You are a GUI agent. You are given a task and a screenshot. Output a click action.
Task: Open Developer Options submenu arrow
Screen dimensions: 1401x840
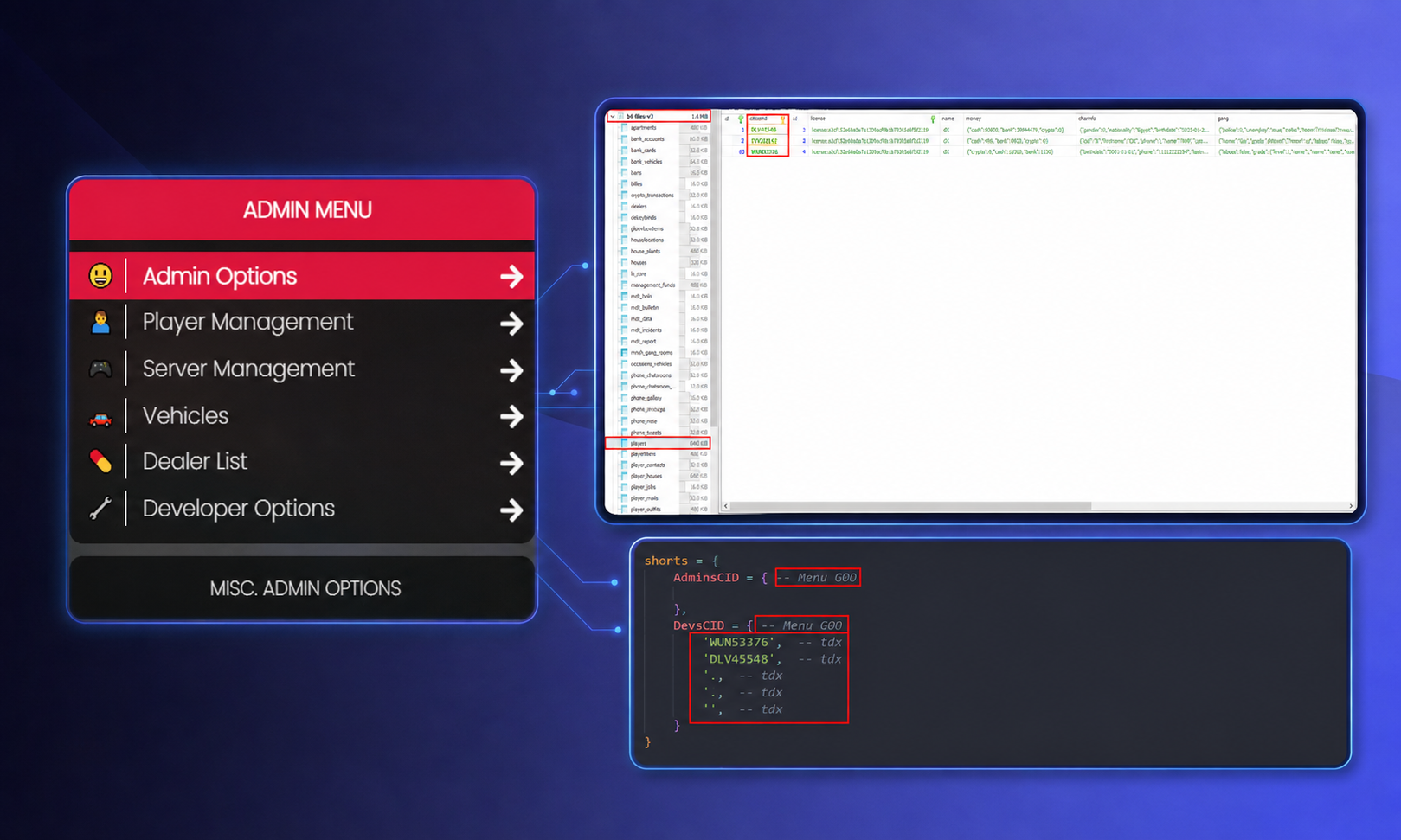tap(511, 510)
